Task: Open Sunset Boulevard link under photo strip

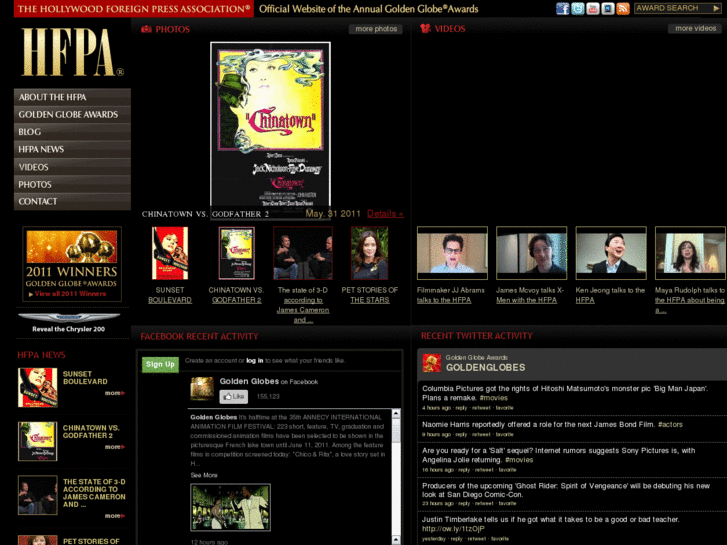Action: pyautogui.click(x=170, y=295)
